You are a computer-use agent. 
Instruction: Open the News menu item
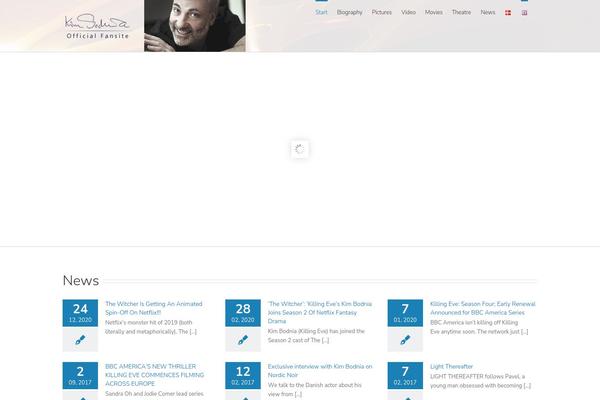488,12
